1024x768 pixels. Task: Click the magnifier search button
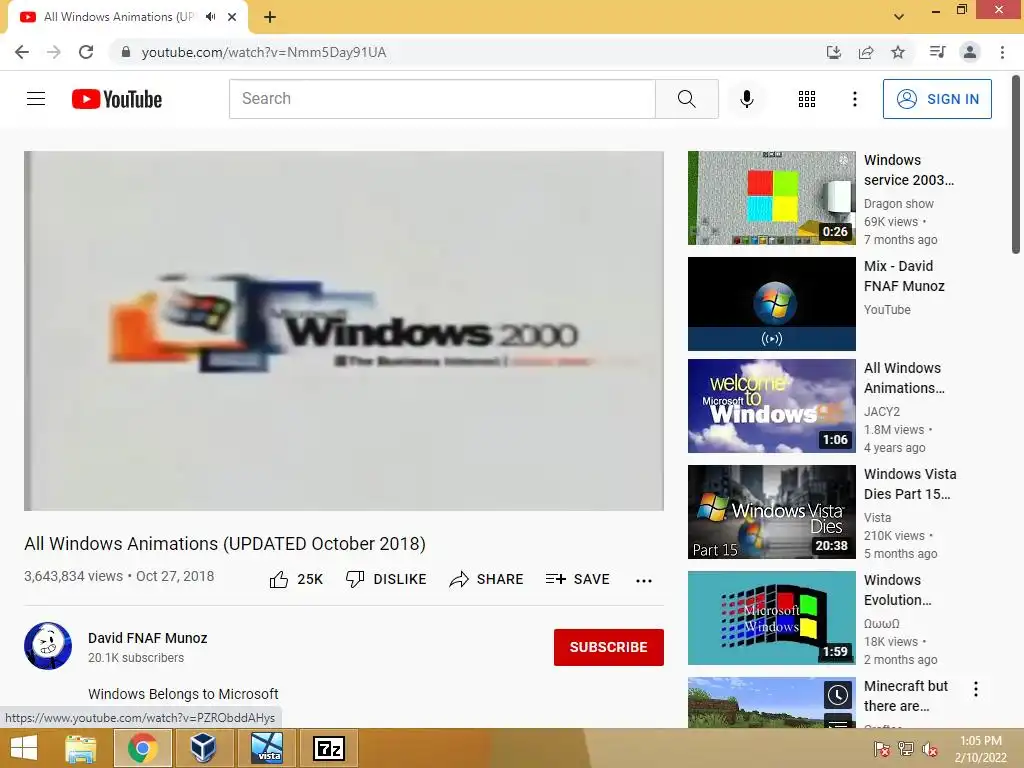pos(686,99)
